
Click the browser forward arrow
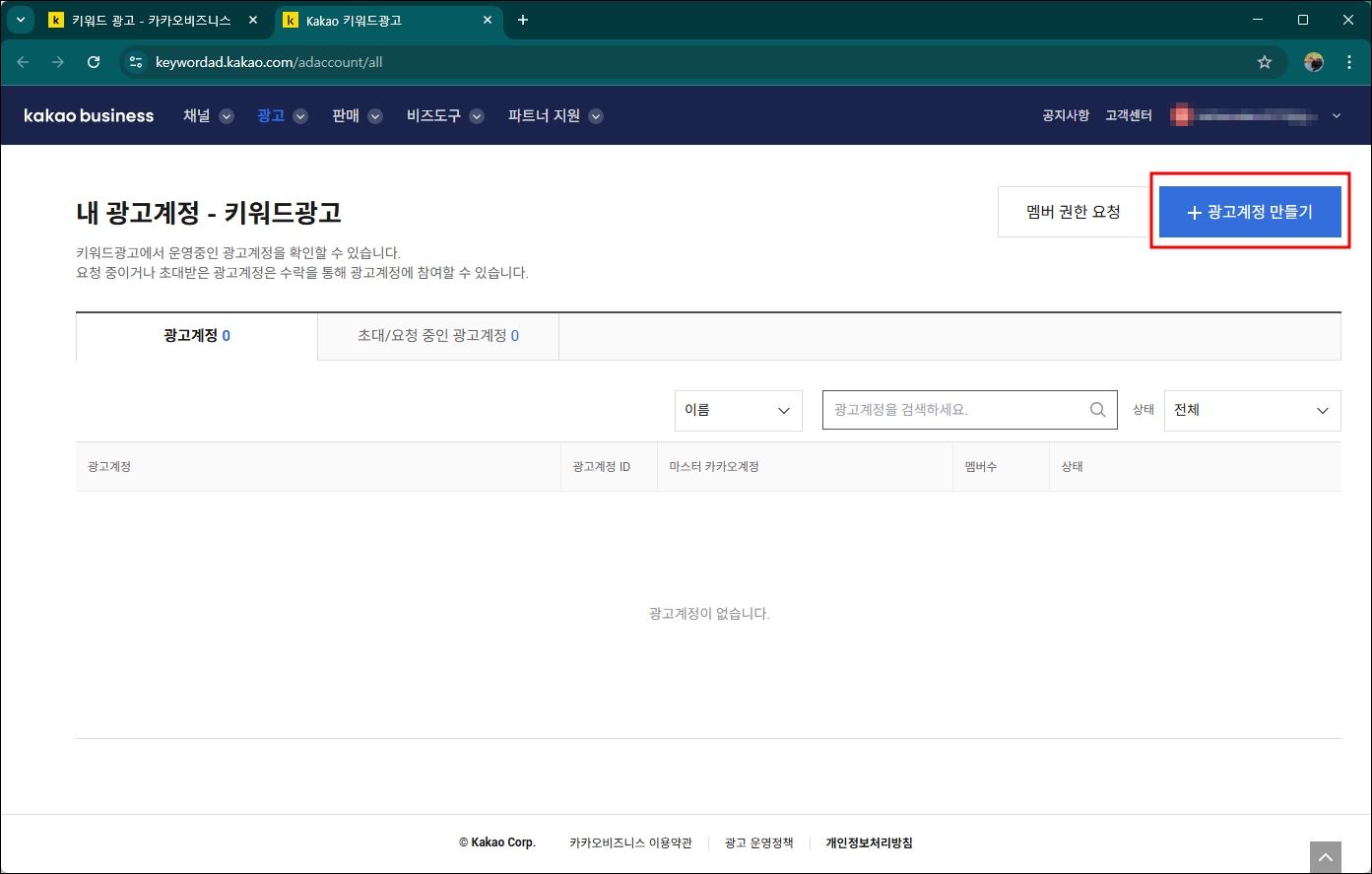(x=58, y=62)
